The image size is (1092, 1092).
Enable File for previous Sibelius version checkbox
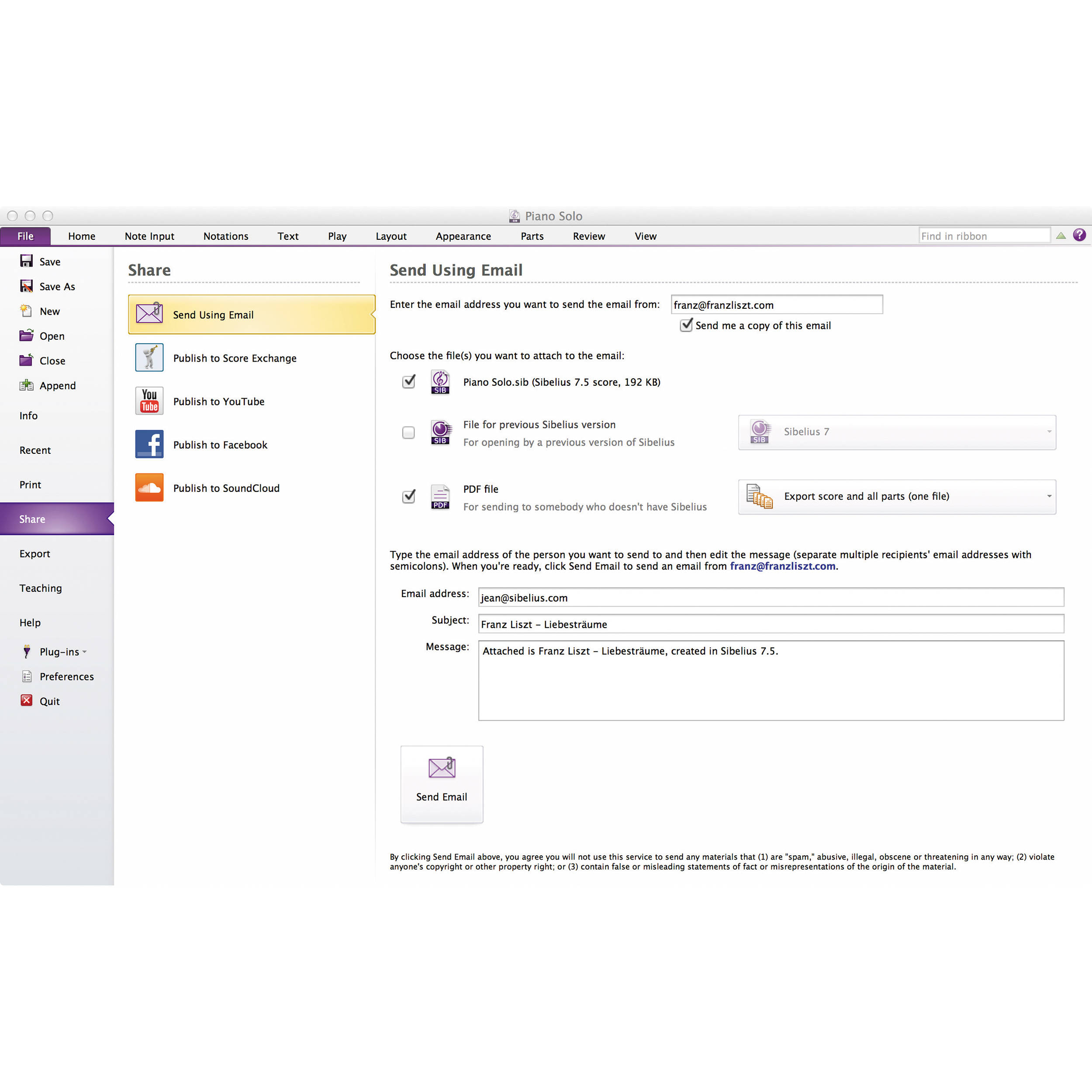[x=408, y=432]
